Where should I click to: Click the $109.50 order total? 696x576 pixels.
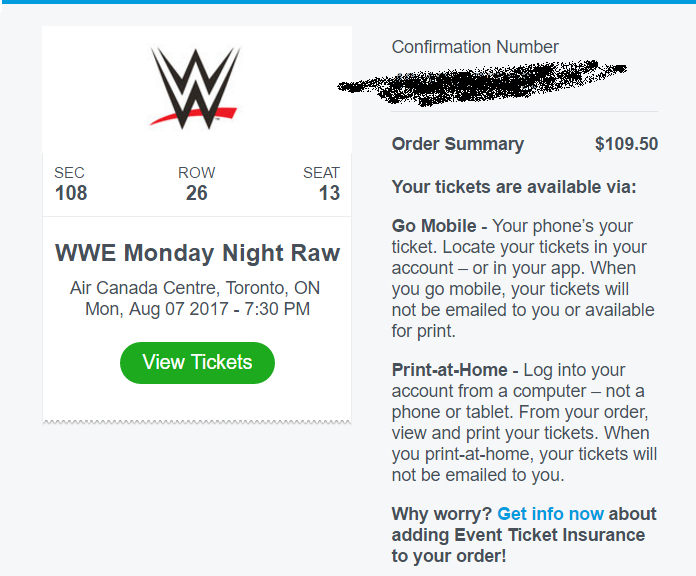tap(626, 144)
